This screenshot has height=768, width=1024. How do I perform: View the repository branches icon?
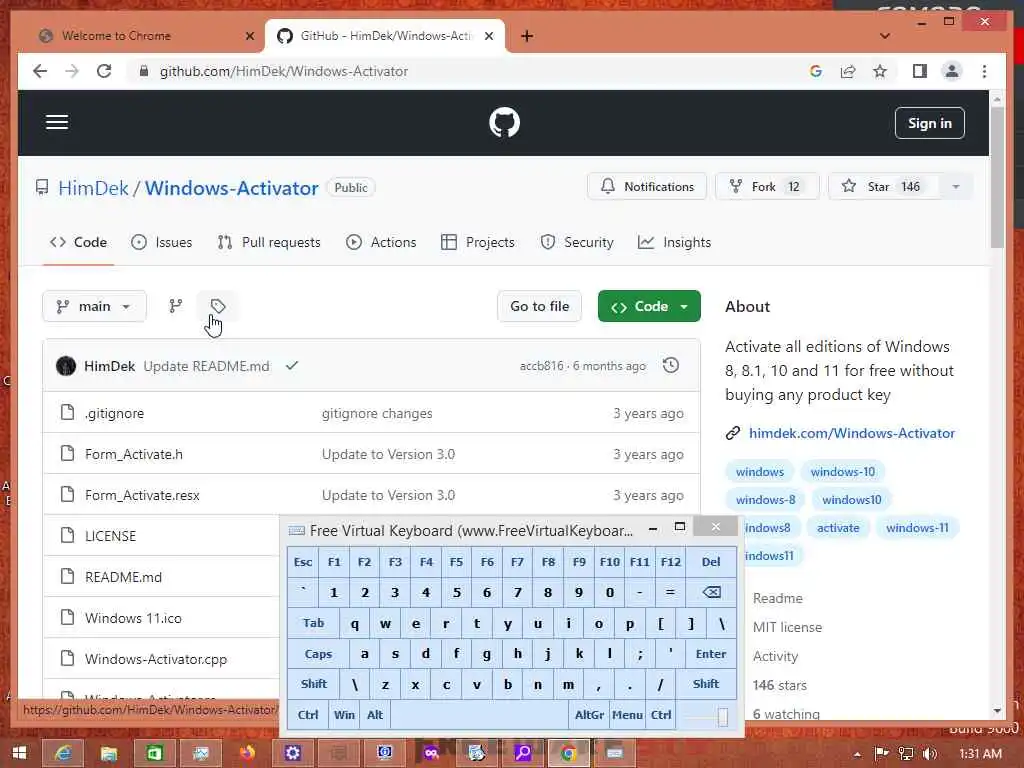(x=176, y=306)
